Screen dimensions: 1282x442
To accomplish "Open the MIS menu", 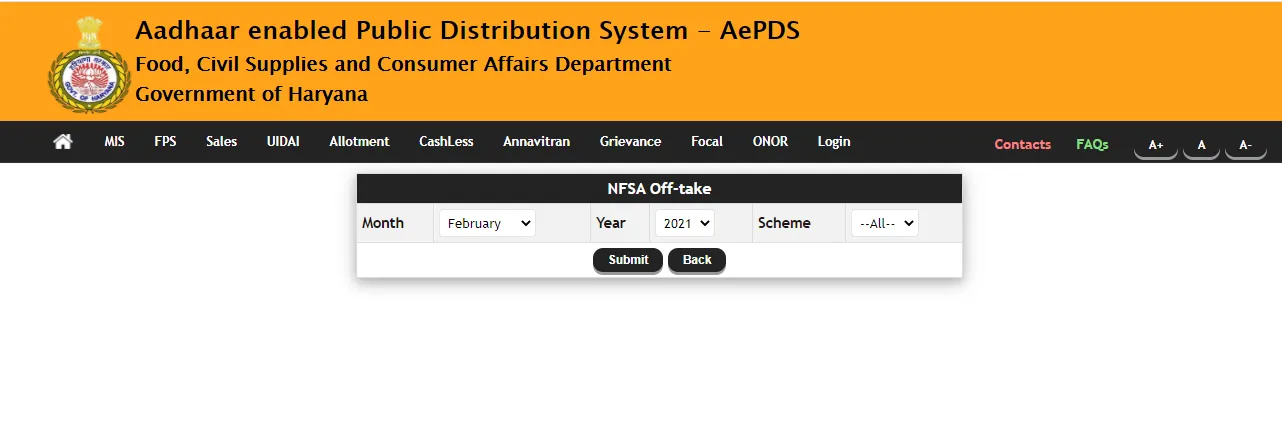I will (x=114, y=142).
